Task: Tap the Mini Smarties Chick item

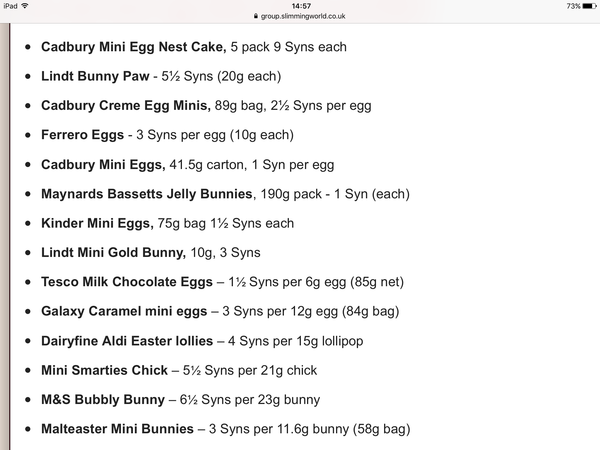Action: pos(179,370)
